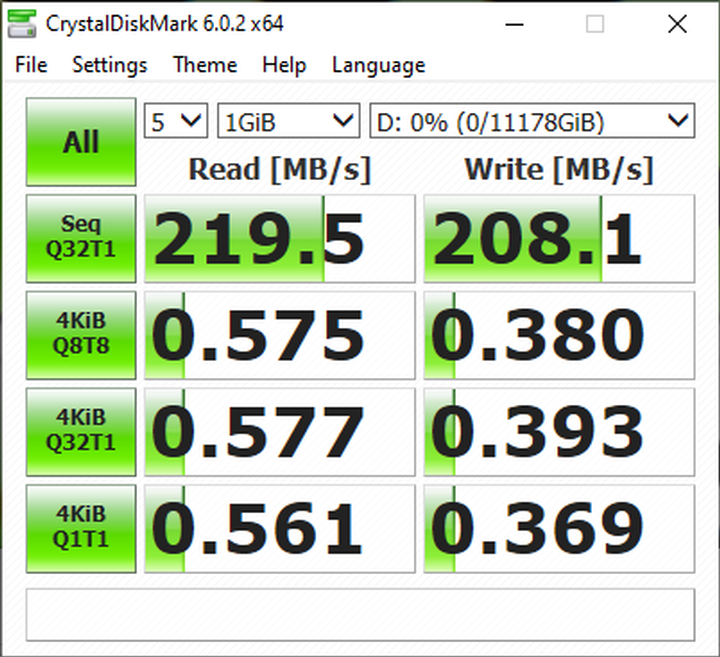Open the D: drive selection dropdown
The width and height of the screenshot is (720, 657).
click(531, 122)
